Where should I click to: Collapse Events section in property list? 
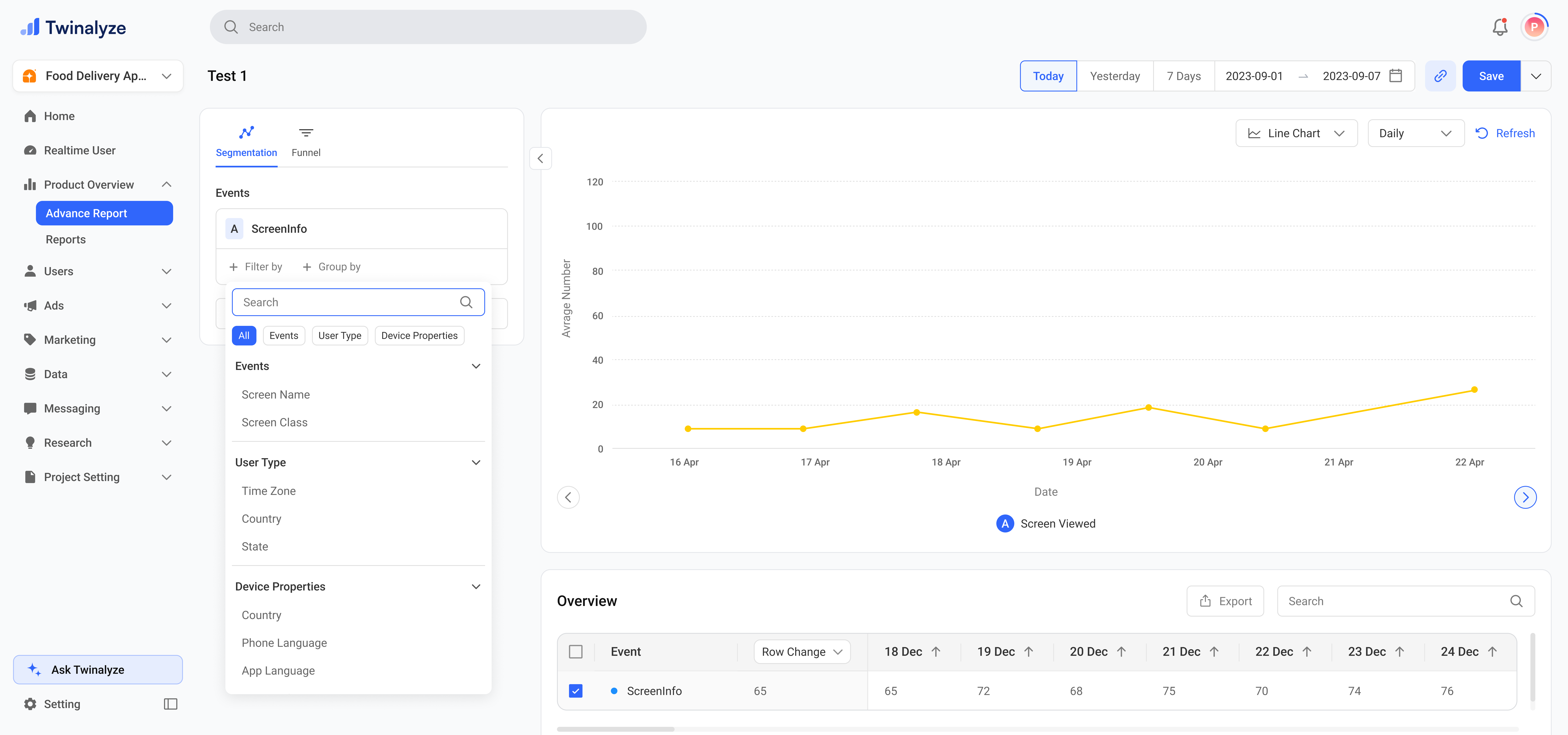coord(476,366)
